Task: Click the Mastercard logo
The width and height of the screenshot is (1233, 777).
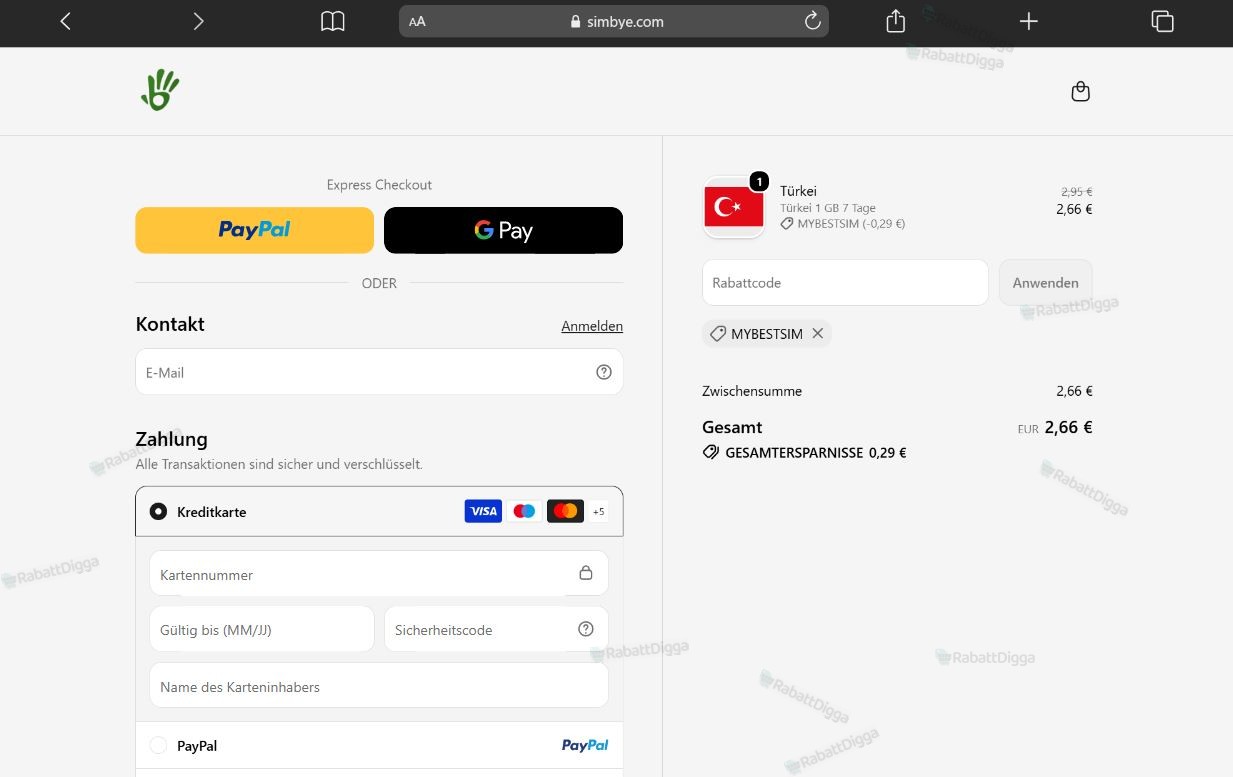Action: [565, 511]
